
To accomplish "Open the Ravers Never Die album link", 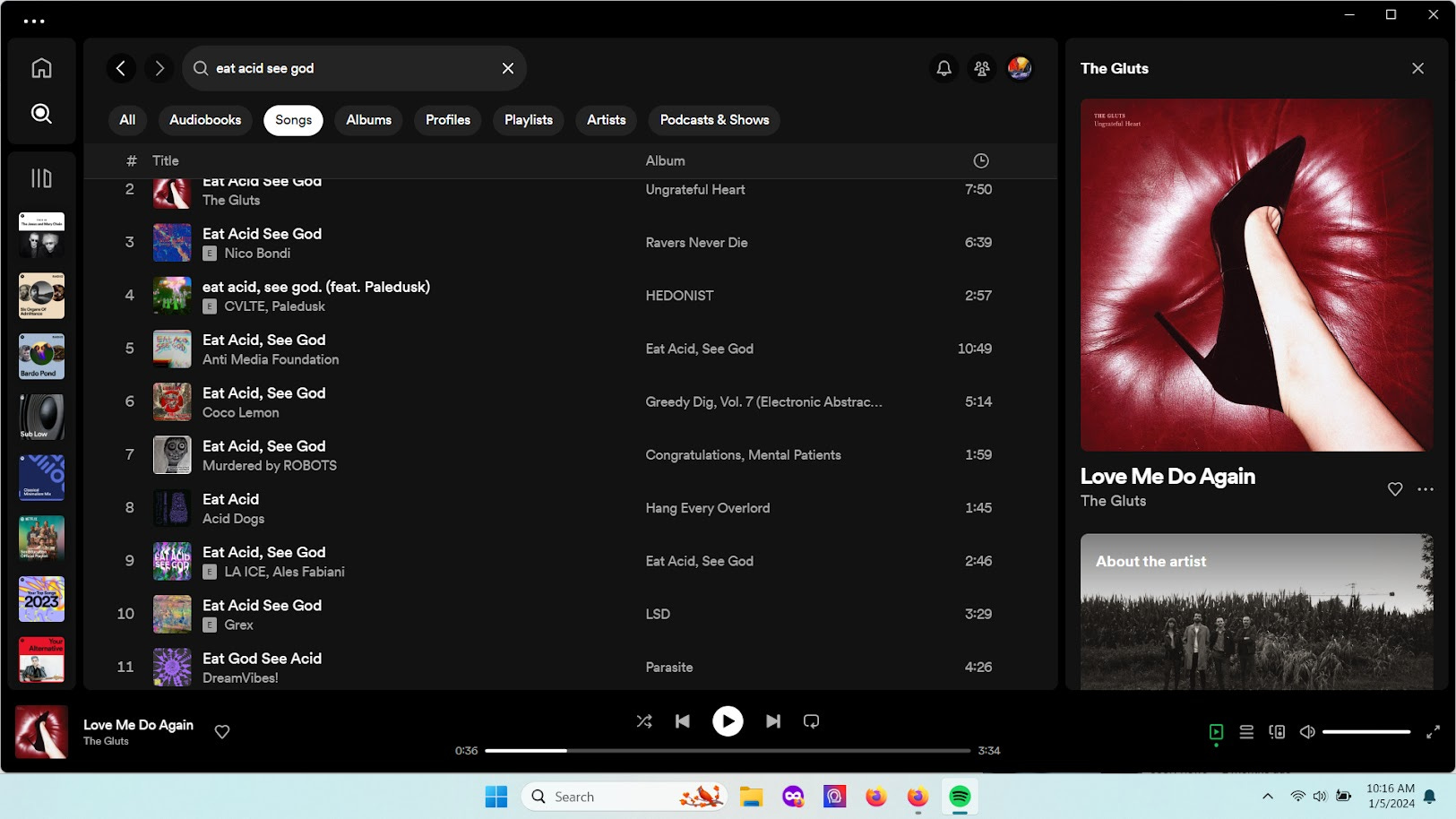I will point(696,243).
